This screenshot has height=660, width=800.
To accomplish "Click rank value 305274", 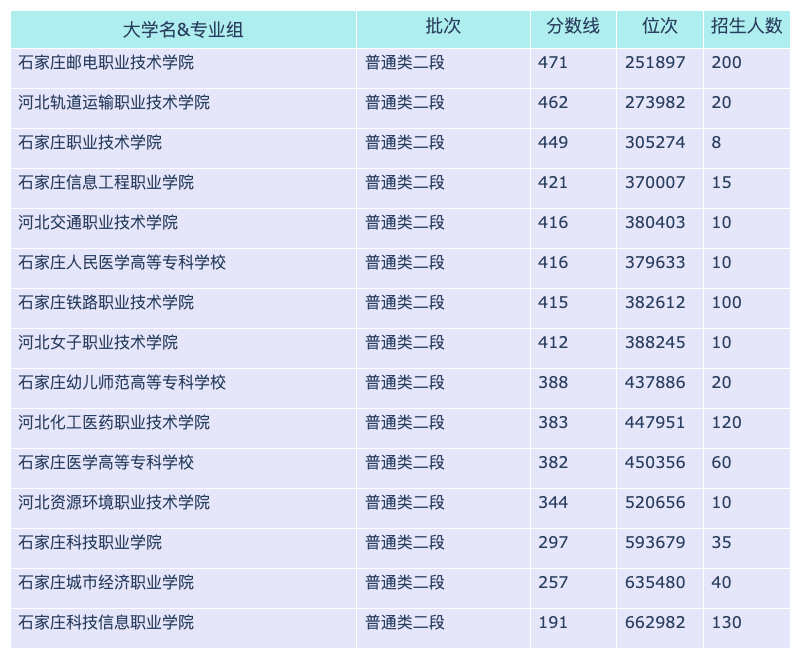I will coord(655,142).
